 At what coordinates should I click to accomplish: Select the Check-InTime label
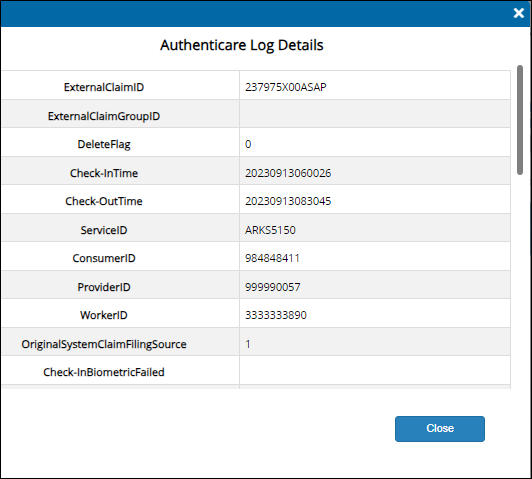(x=104, y=173)
